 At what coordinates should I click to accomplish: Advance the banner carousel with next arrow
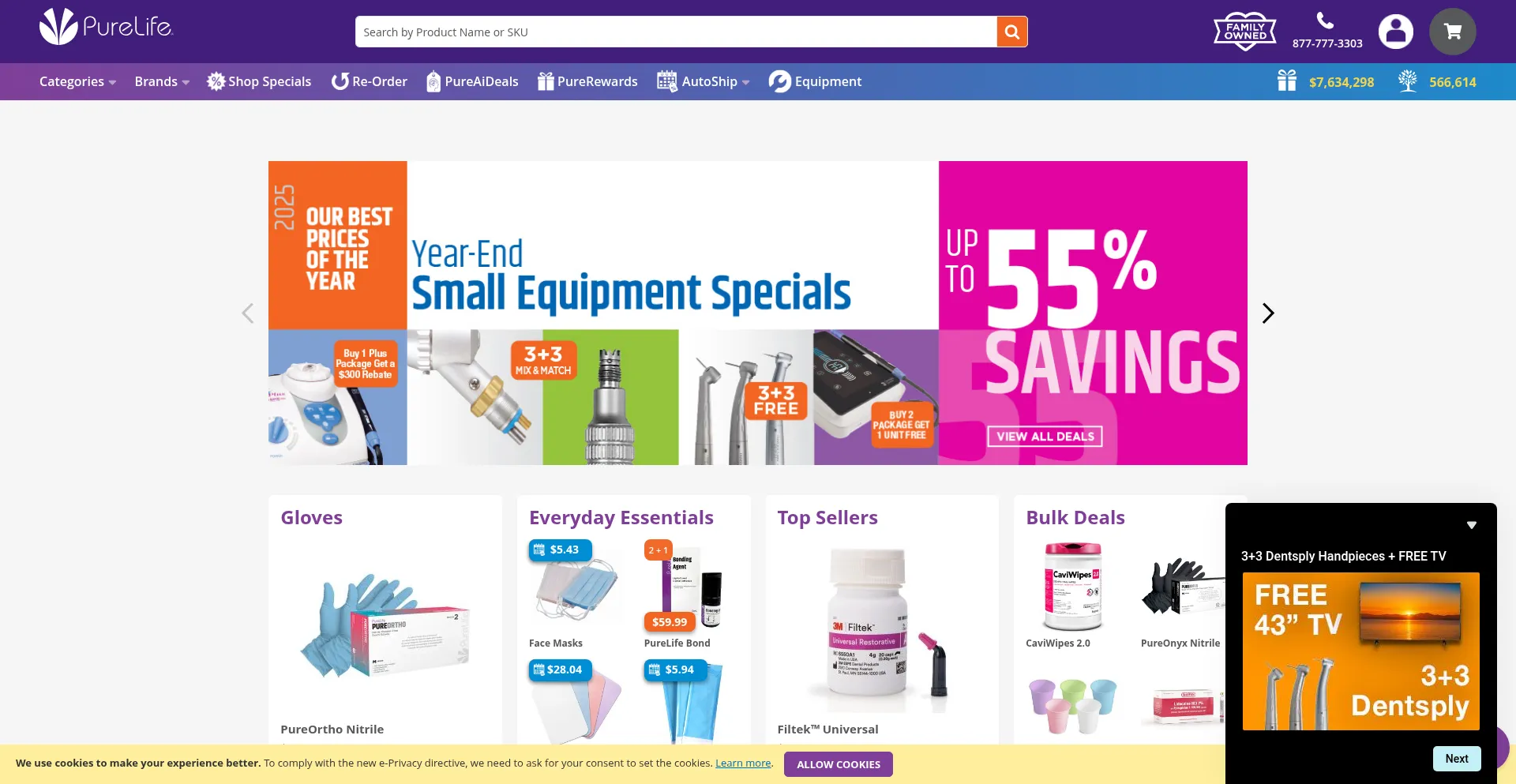1267,313
